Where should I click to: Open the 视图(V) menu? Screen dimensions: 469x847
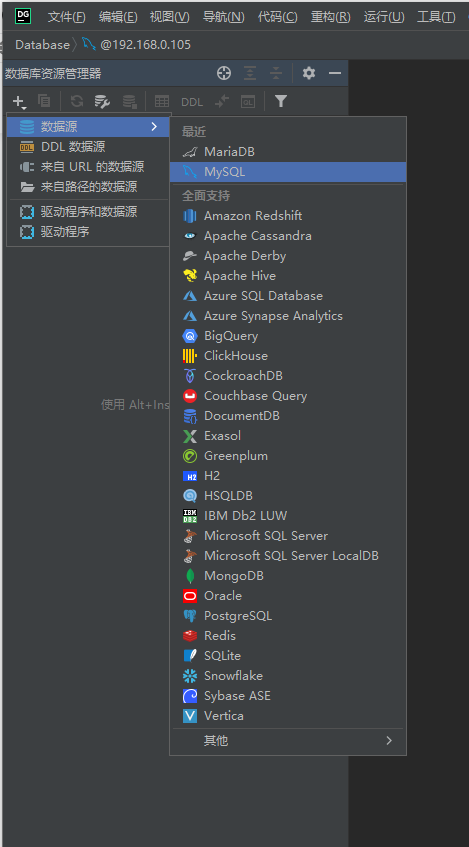point(169,17)
